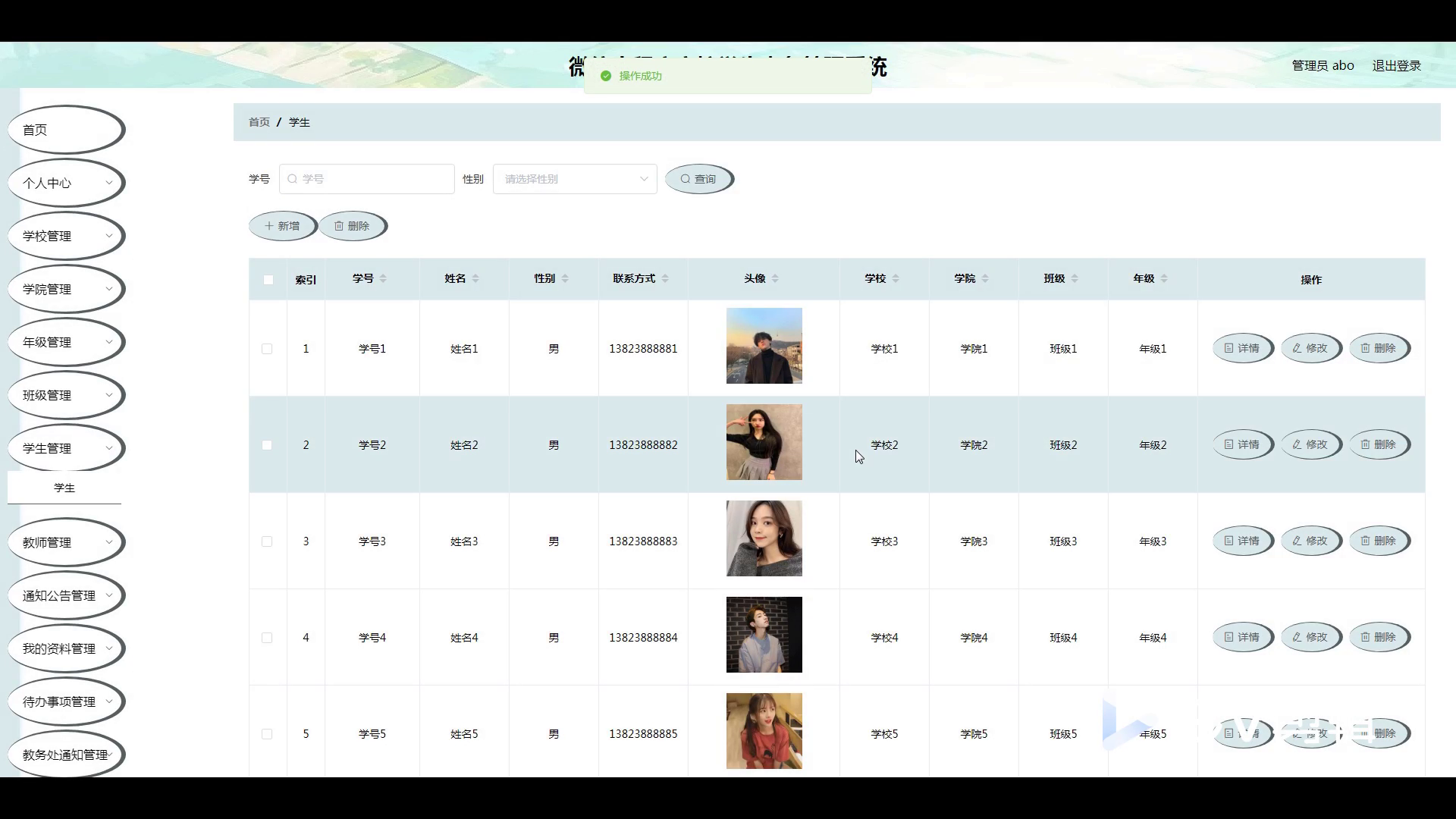Screen dimensions: 1456x819
Task: Open avatar thumbnail of 姓名3
Action: [x=764, y=538]
